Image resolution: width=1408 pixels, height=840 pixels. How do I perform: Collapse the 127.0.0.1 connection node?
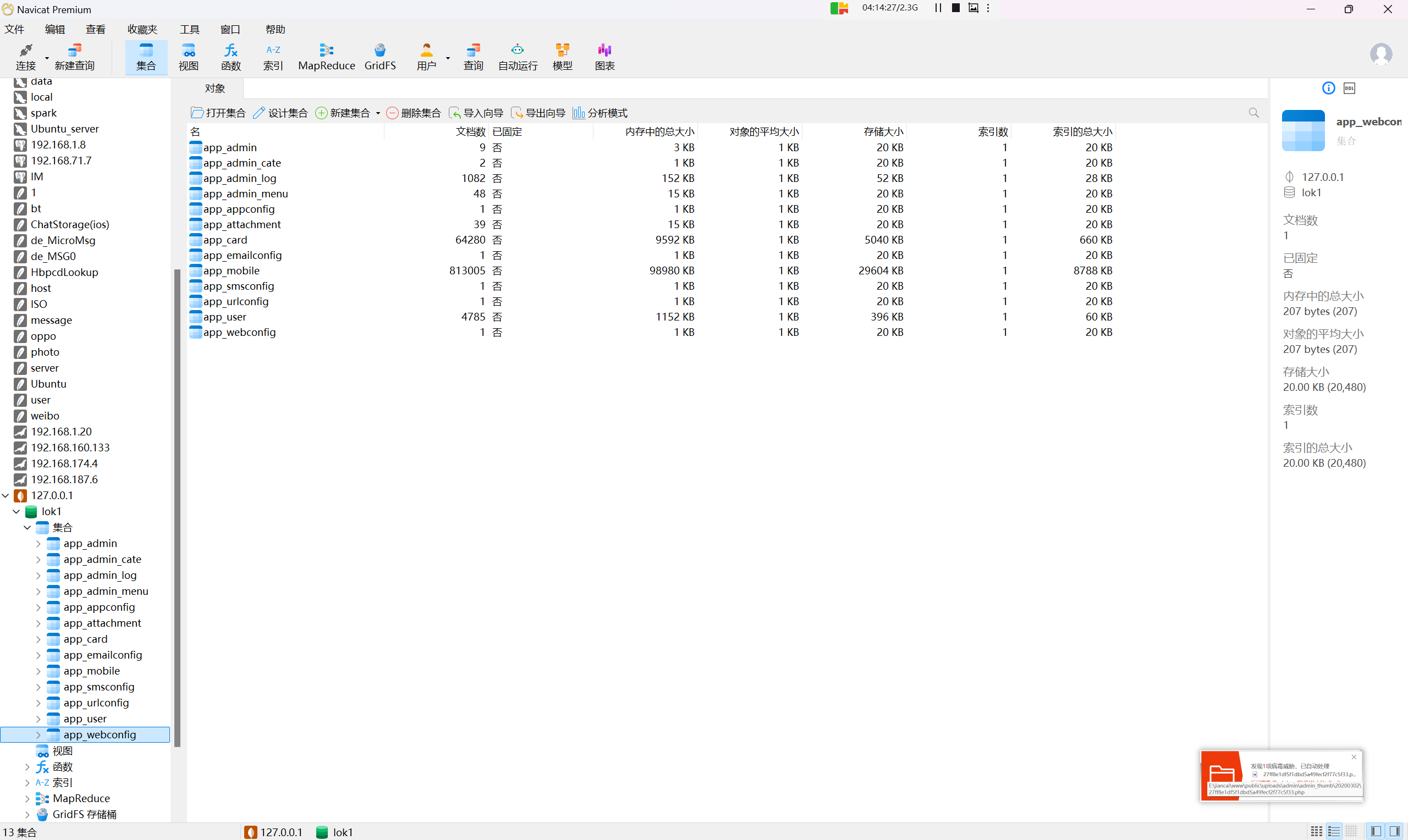[x=5, y=496]
